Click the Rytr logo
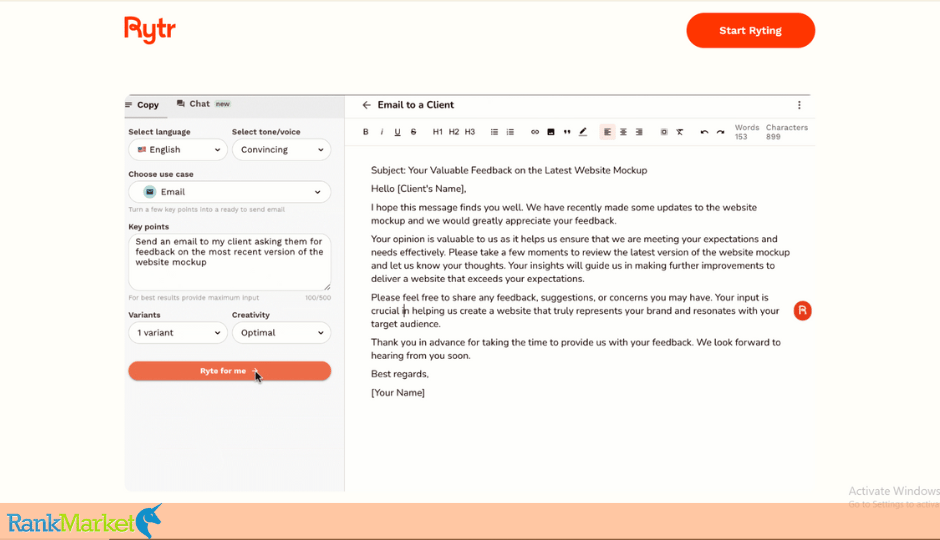The width and height of the screenshot is (940, 540). click(x=150, y=29)
